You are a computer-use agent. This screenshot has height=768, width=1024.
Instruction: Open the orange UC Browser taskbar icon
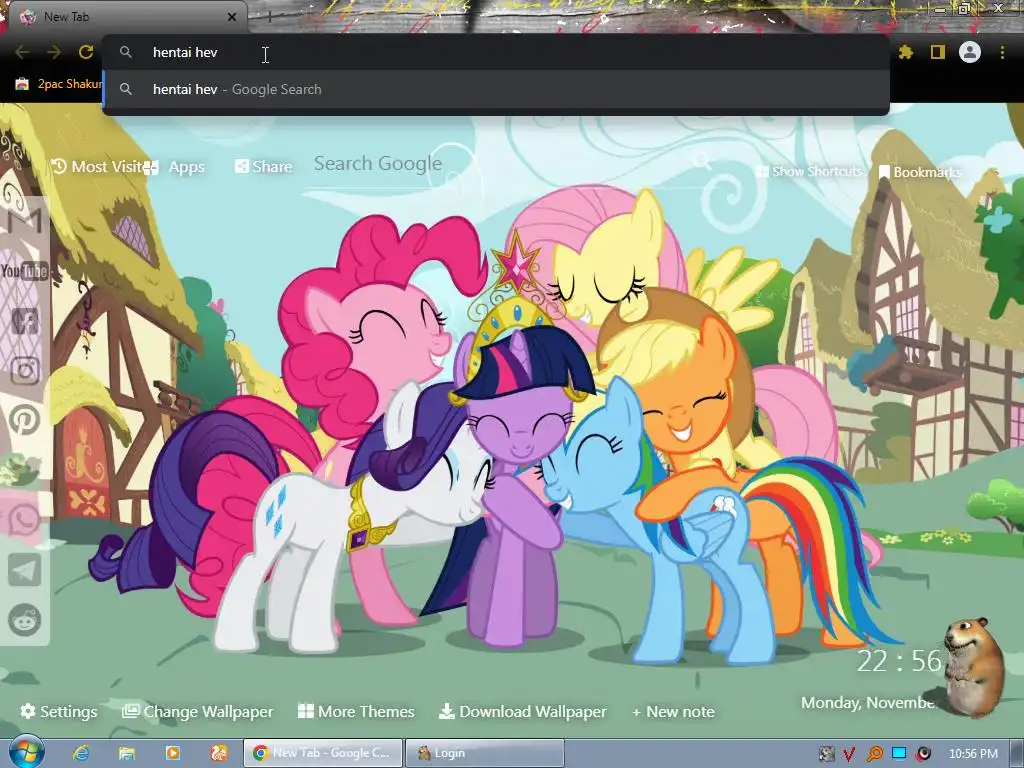(219, 753)
